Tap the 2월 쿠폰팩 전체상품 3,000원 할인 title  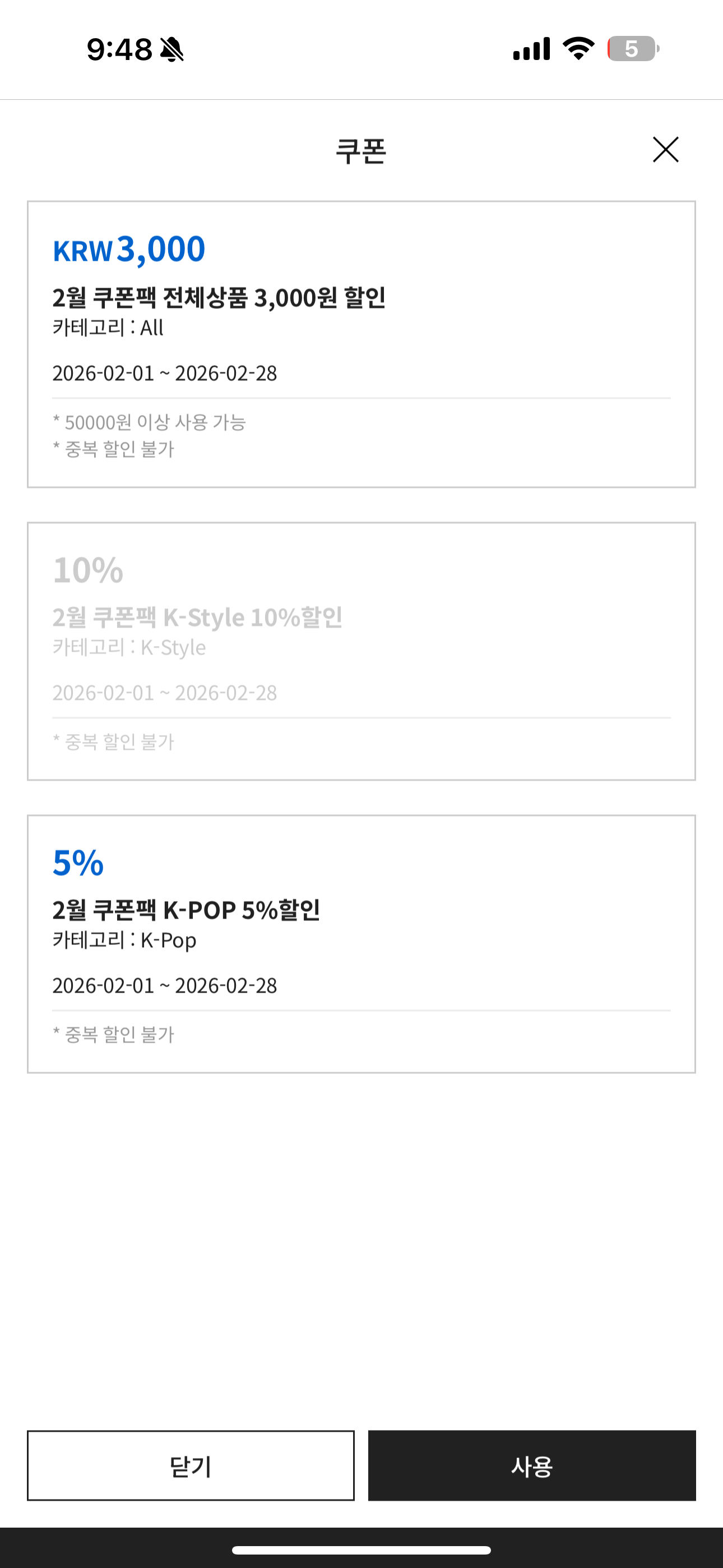[x=219, y=298]
